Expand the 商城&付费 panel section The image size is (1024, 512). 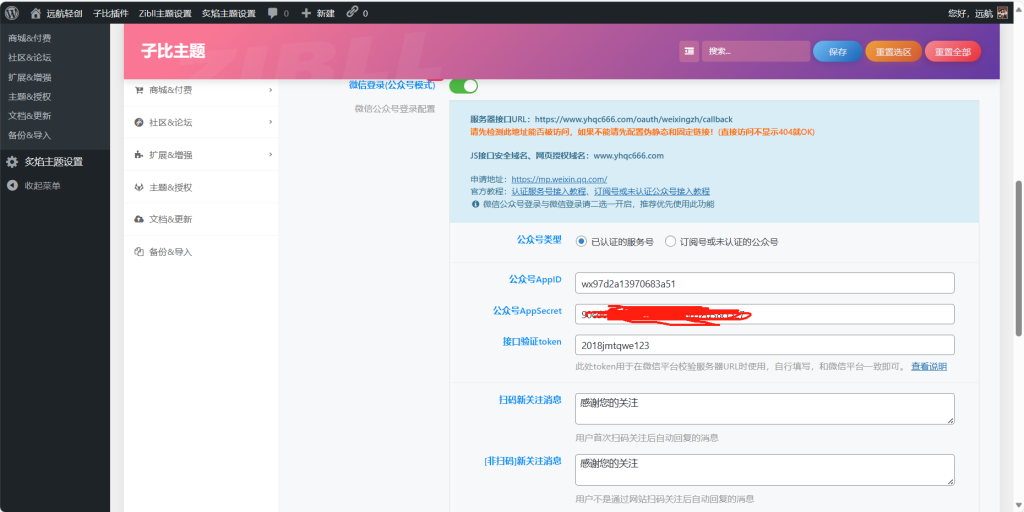click(x=201, y=90)
